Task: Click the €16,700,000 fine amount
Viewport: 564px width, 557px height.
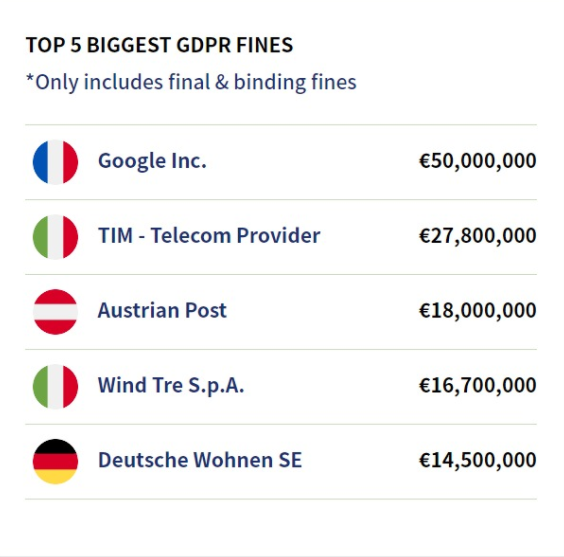Action: pos(478,385)
